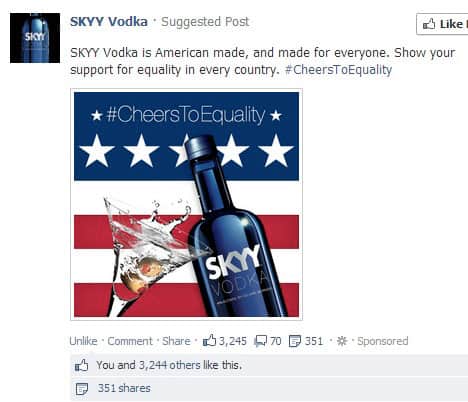
Task: Unlike the SKYY Vodka post
Action: pyautogui.click(x=83, y=341)
